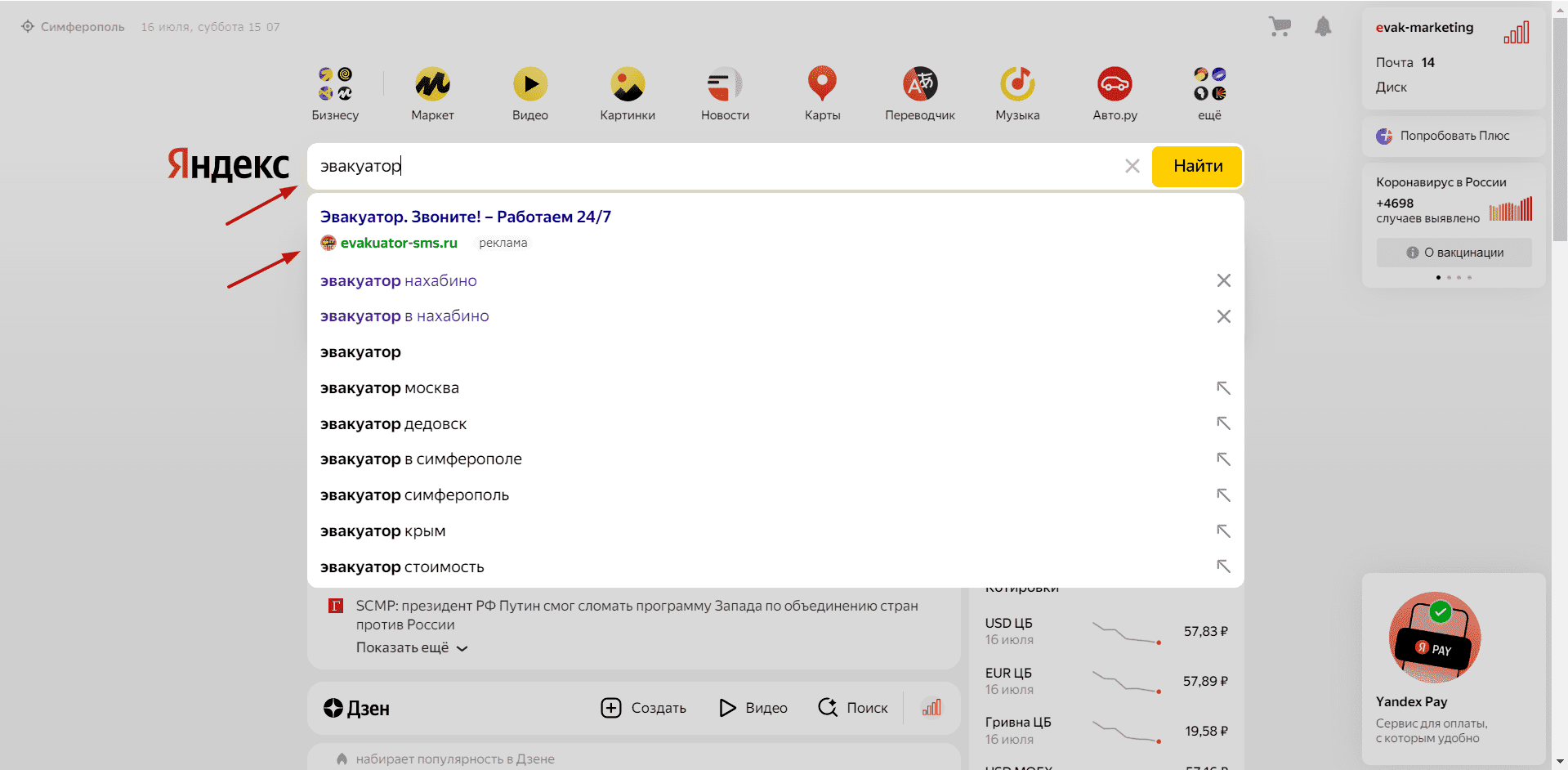
Task: Open Yandex Market service icon
Action: [432, 84]
